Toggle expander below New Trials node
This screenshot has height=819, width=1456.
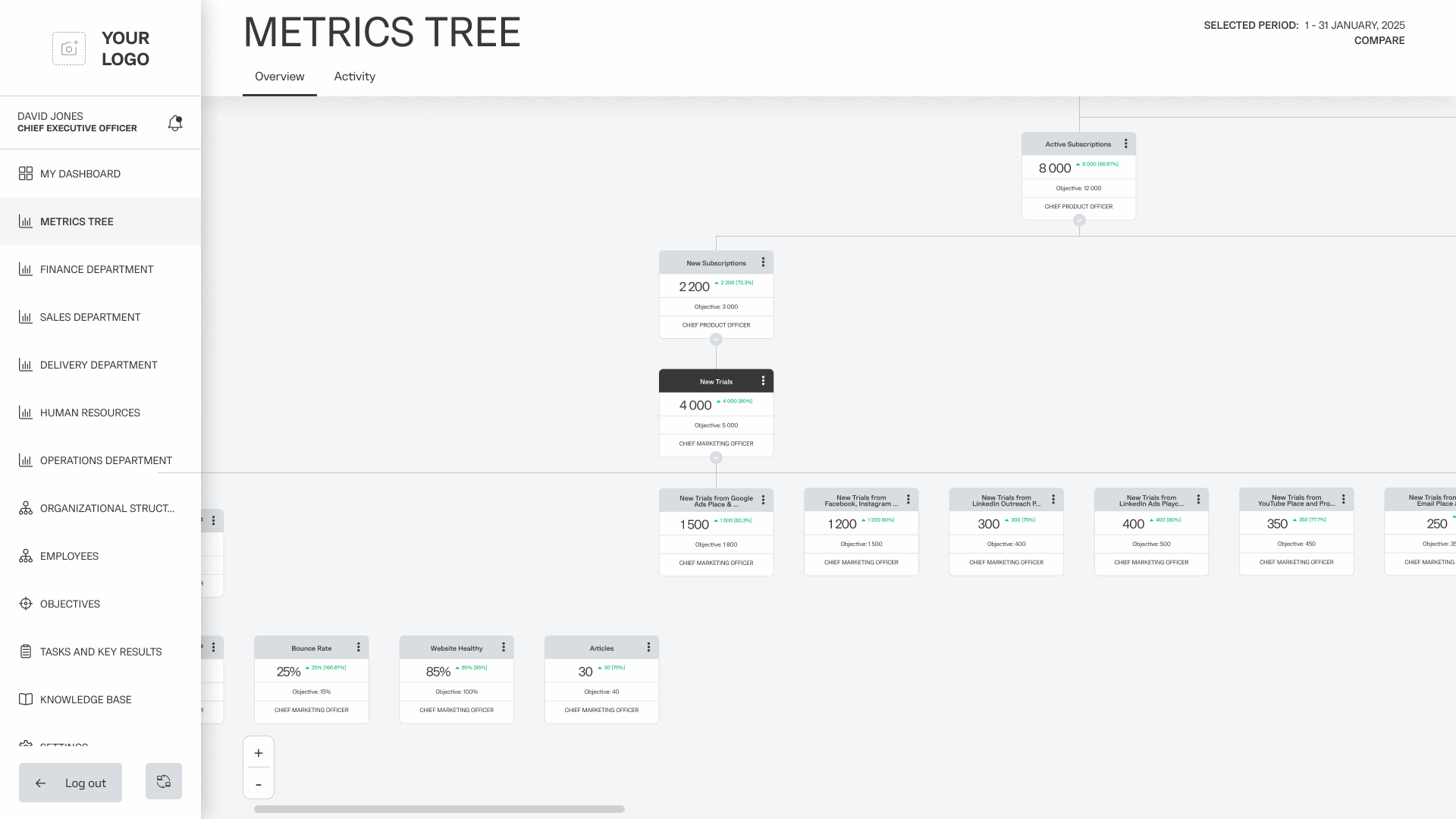[x=716, y=458]
